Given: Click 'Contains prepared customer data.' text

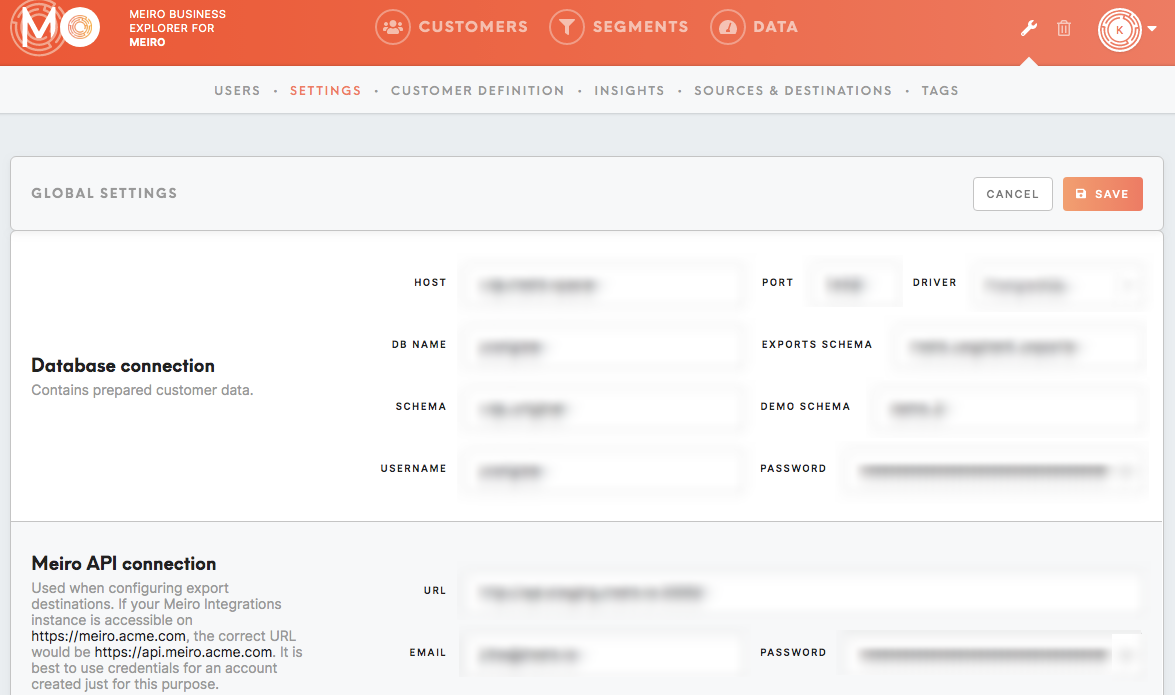Looking at the screenshot, I should click(142, 391).
